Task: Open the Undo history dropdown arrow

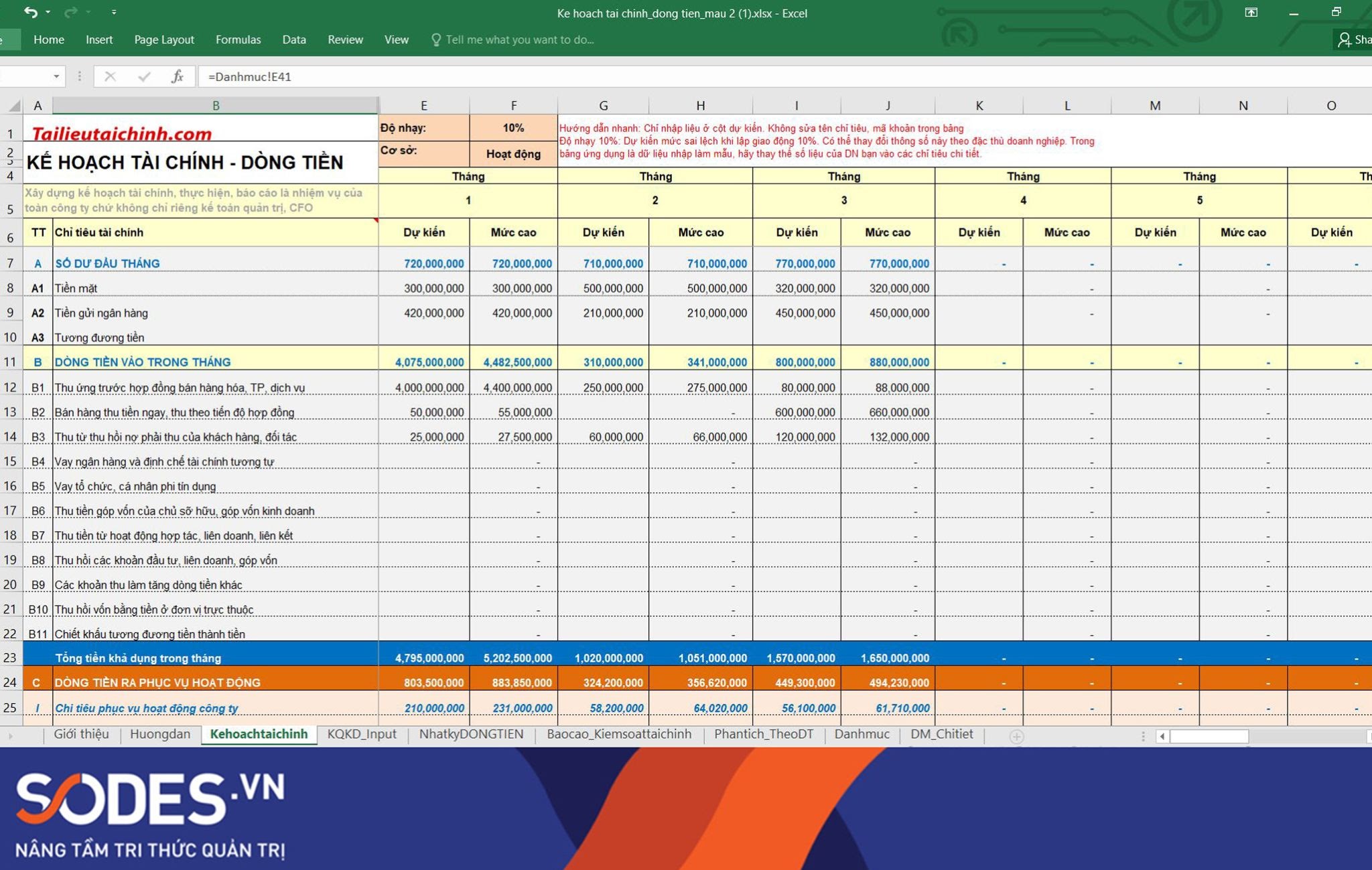Action: click(x=48, y=12)
